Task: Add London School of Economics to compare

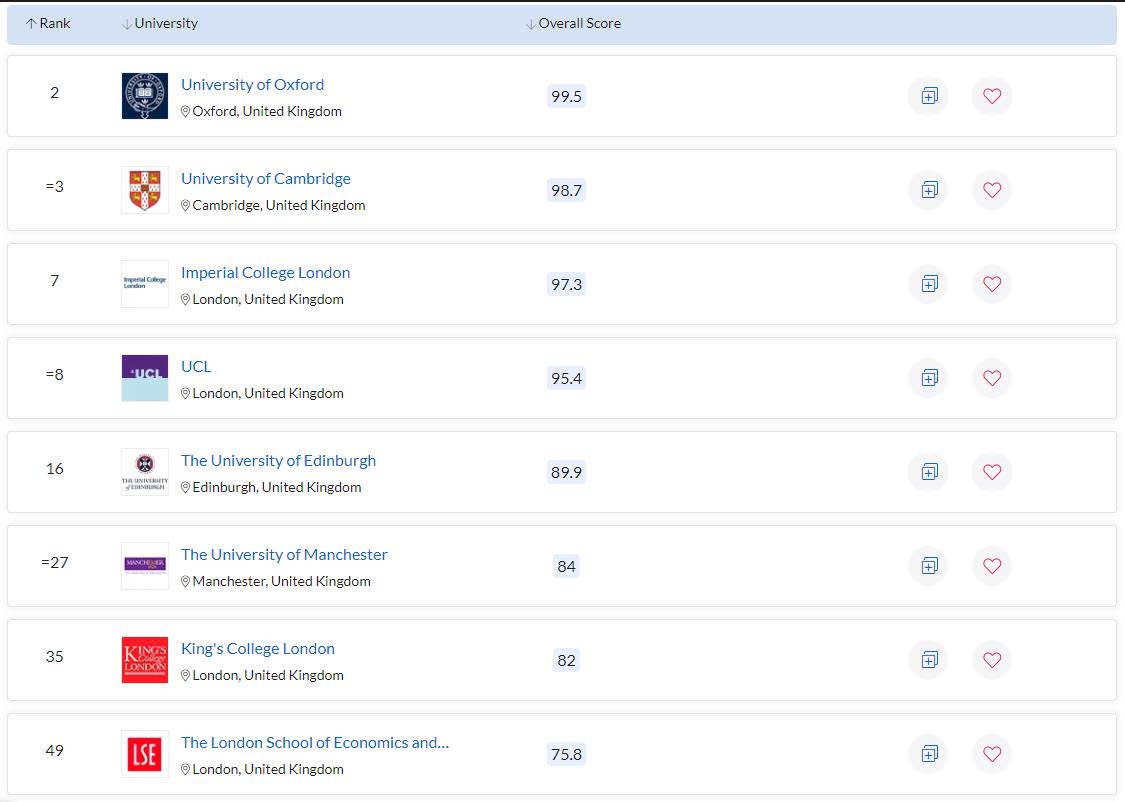Action: click(x=929, y=754)
